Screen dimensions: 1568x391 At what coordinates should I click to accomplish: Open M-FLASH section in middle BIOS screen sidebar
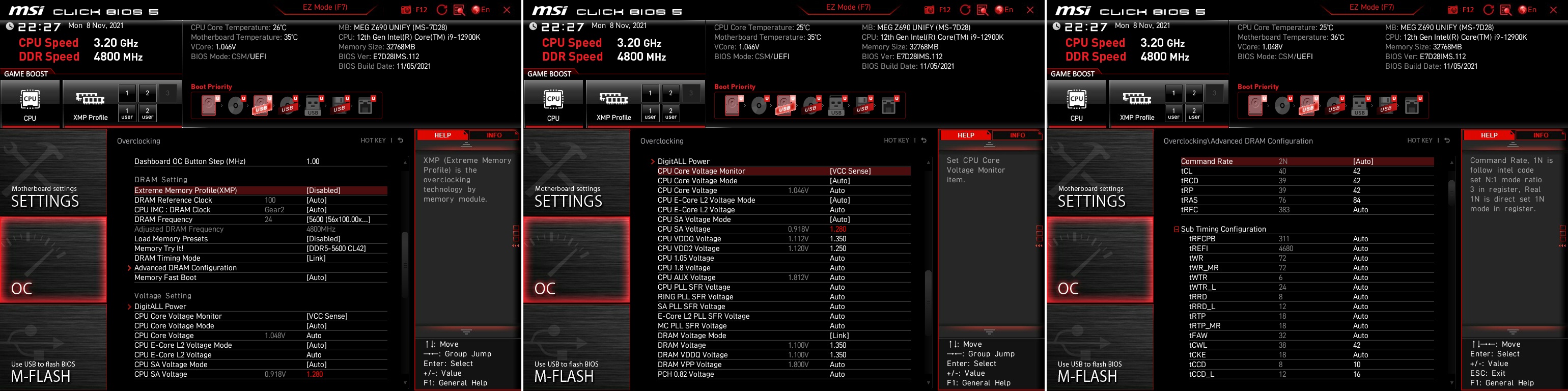[x=576, y=347]
